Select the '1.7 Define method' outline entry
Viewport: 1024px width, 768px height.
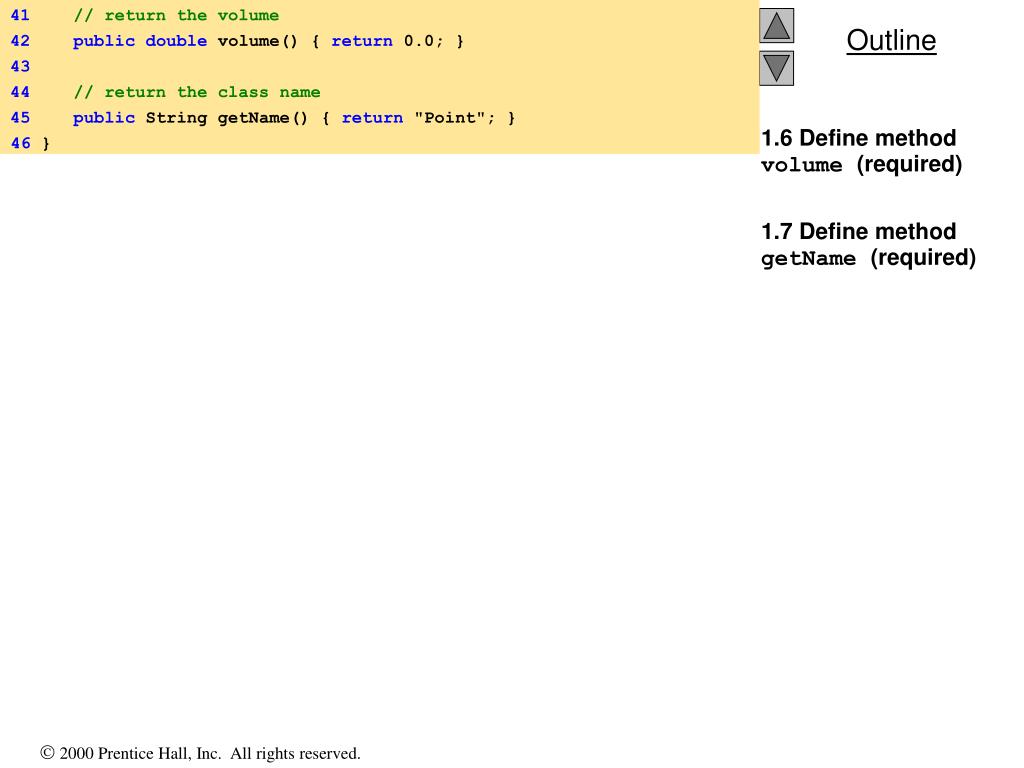pyautogui.click(x=858, y=231)
